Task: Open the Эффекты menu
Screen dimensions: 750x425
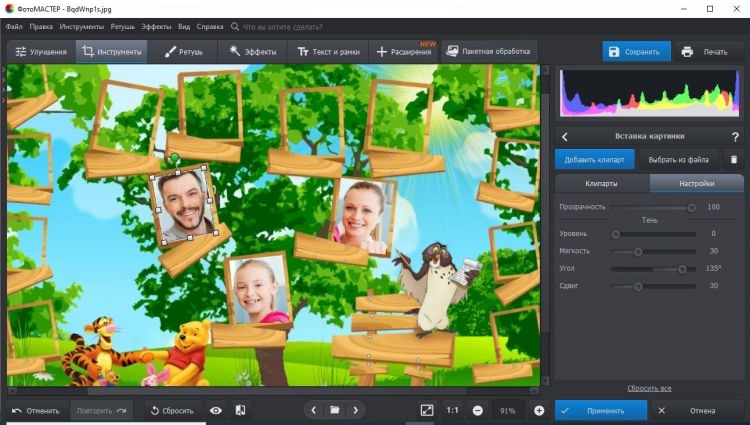Action: [155, 27]
